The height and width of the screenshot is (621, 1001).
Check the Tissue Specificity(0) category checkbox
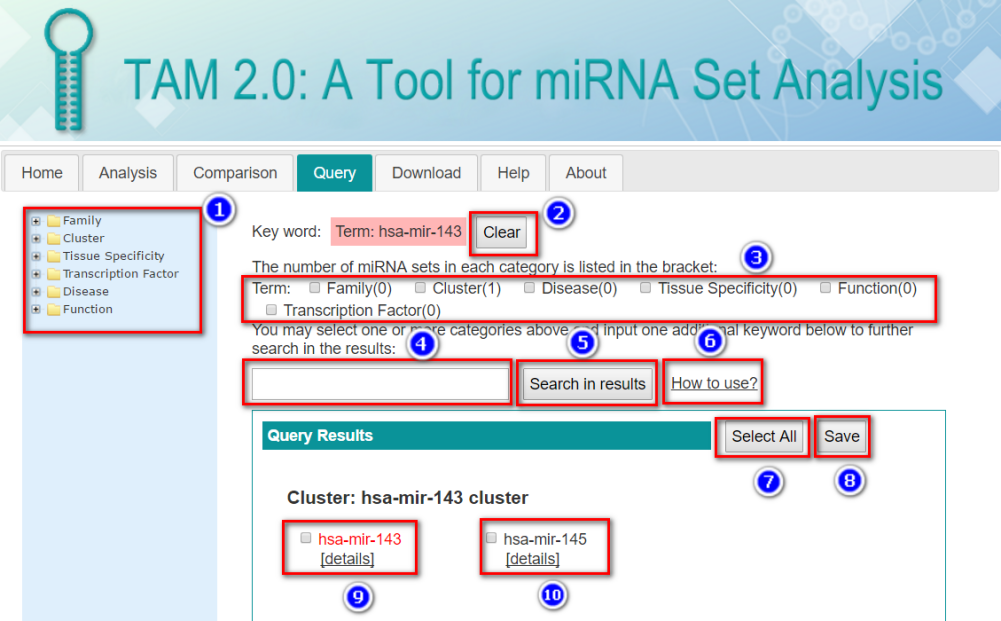[645, 288]
